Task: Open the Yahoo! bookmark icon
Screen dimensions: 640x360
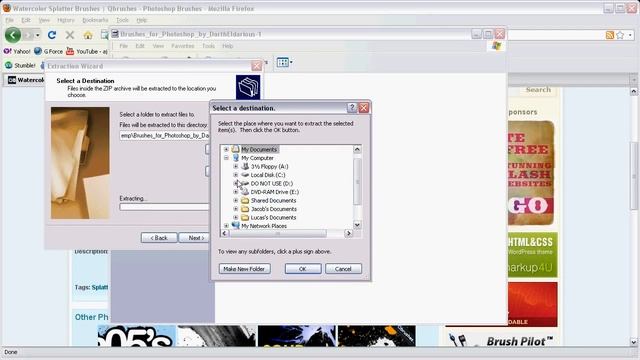Action: tap(7, 51)
